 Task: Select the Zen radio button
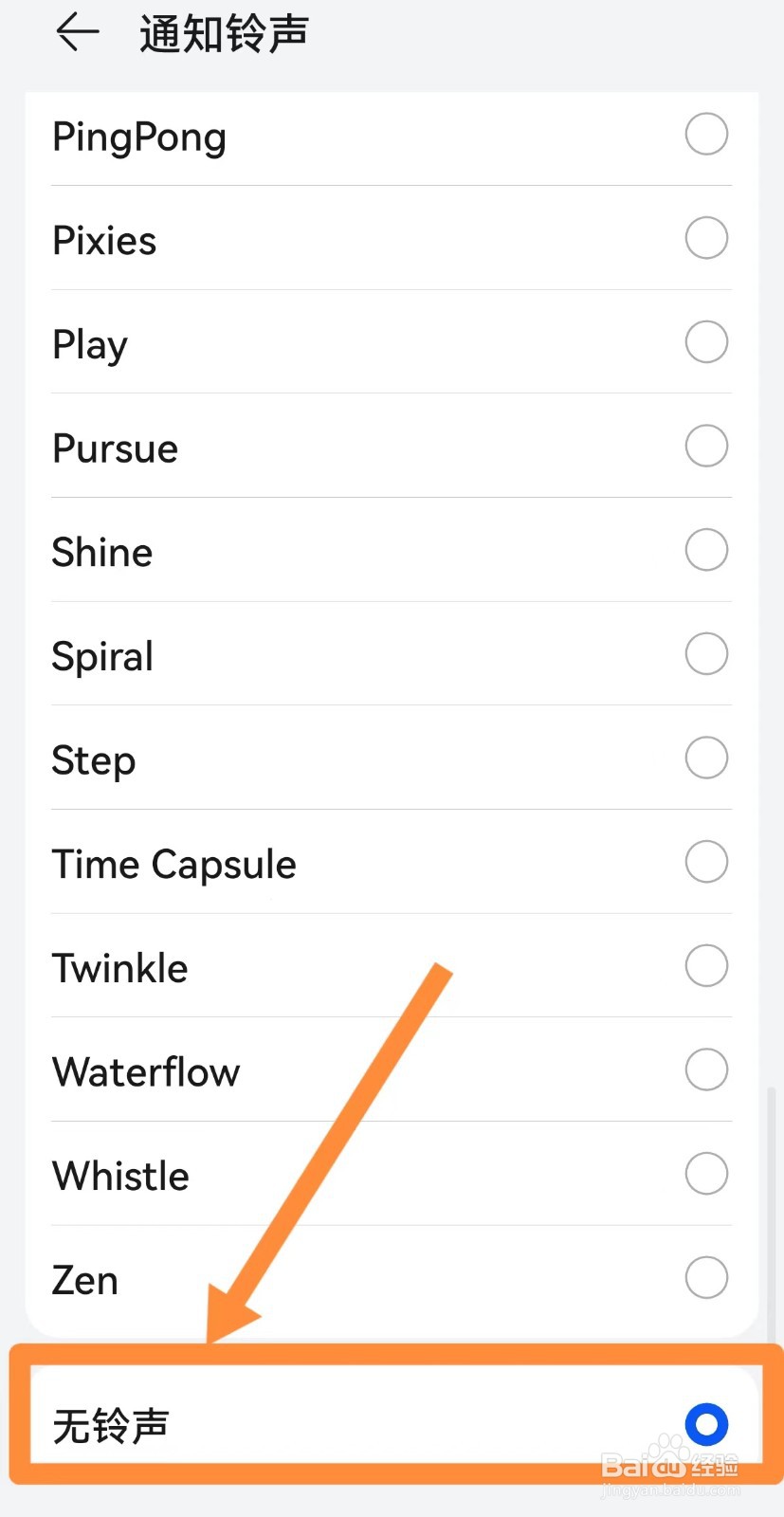point(706,1277)
